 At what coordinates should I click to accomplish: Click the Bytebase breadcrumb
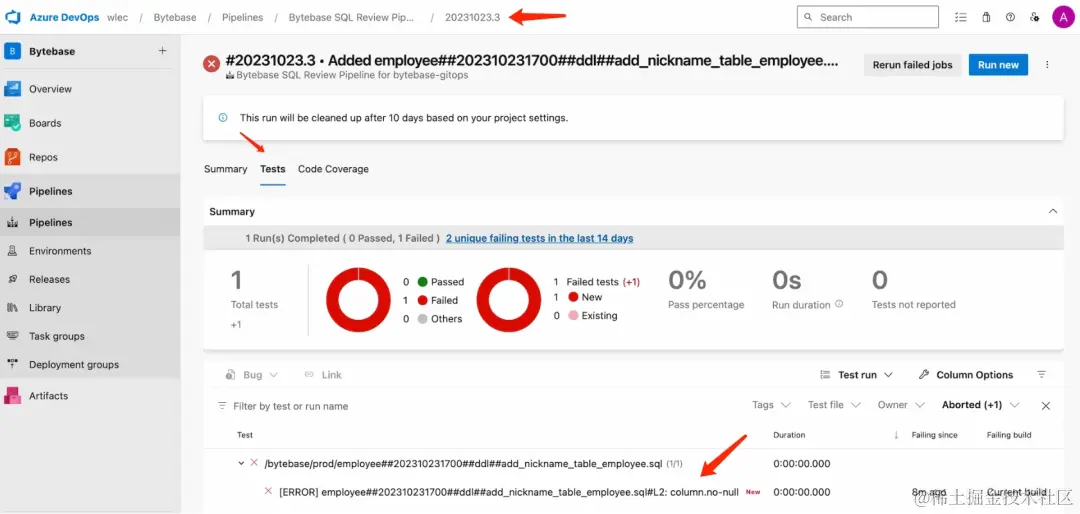coord(175,17)
